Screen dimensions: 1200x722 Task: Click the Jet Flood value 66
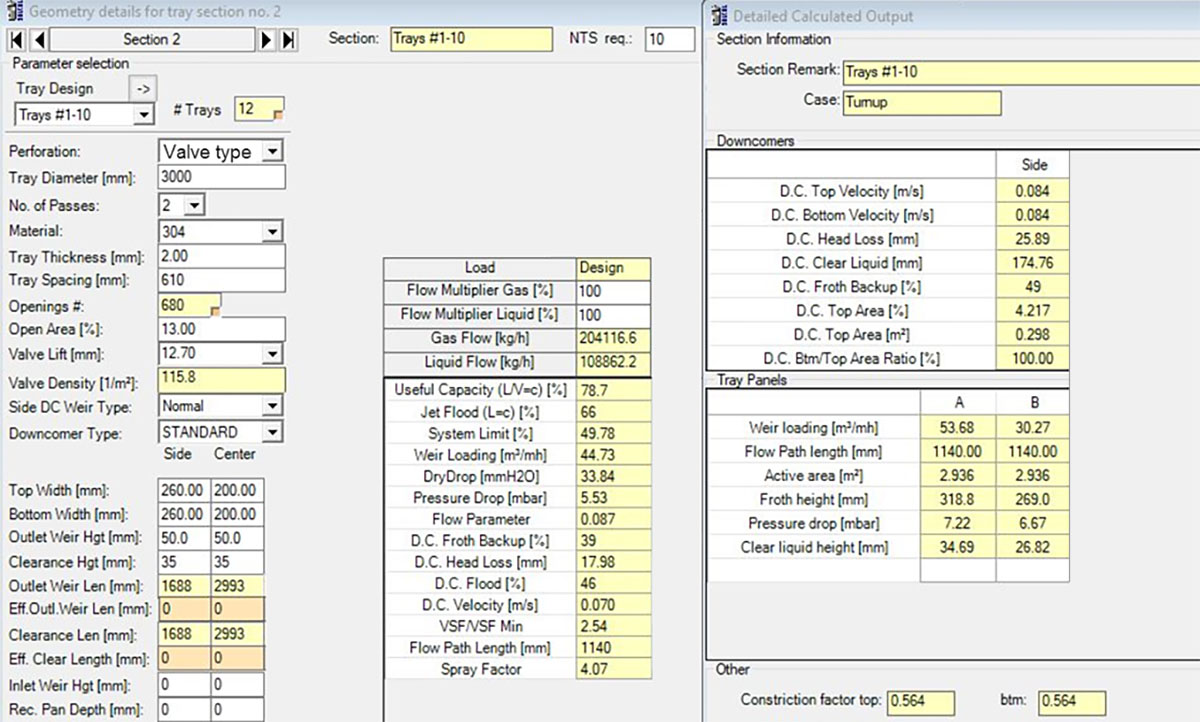[613, 412]
